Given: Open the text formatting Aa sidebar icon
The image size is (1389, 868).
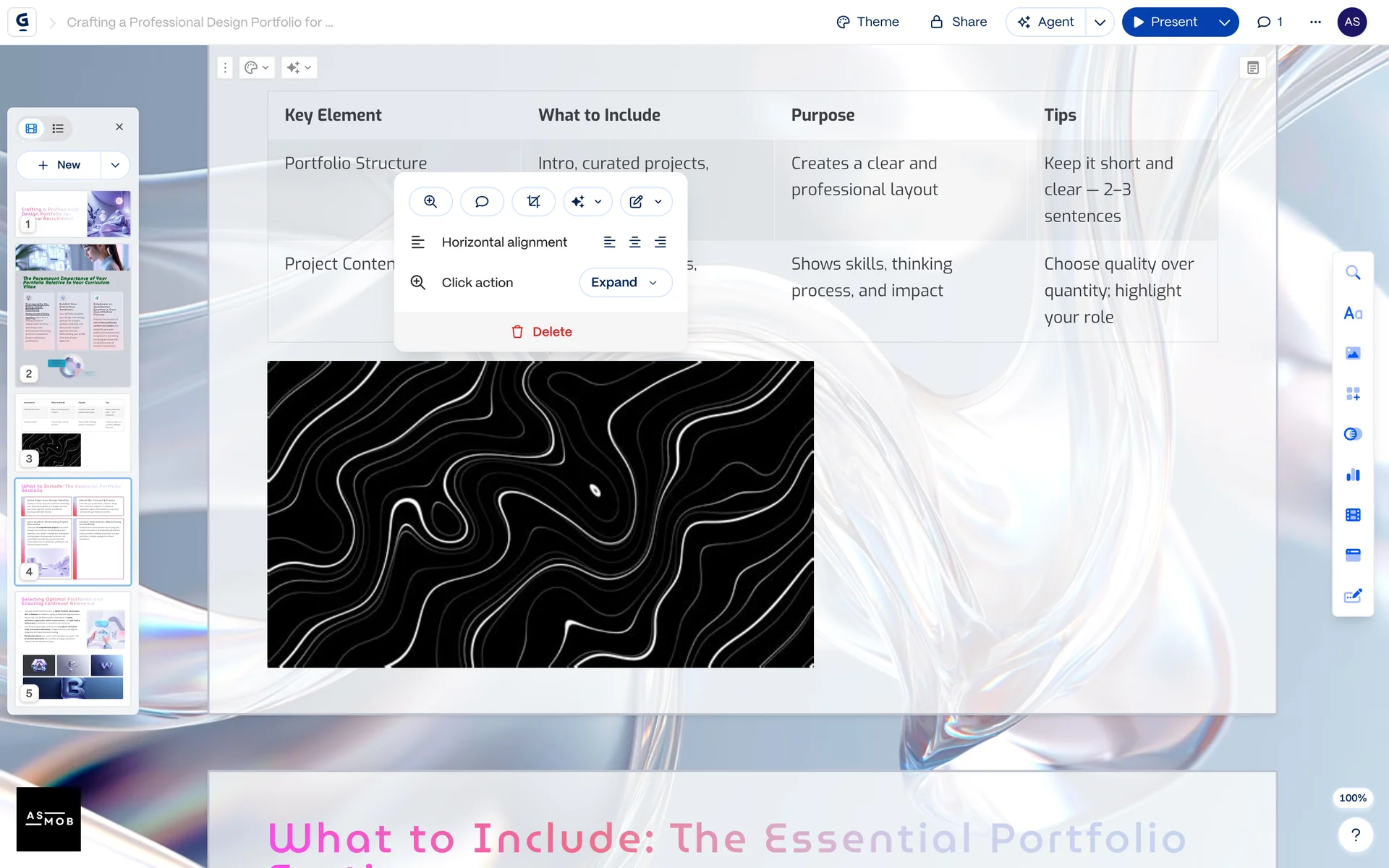Looking at the screenshot, I should tap(1352, 313).
